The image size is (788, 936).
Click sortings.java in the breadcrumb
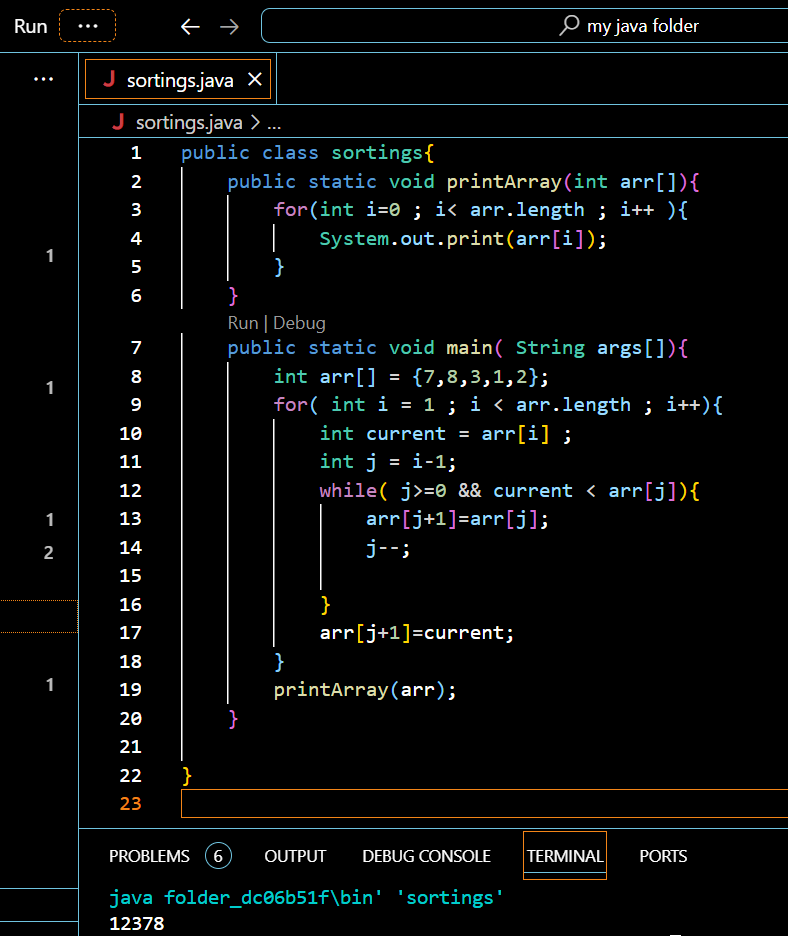pos(189,122)
